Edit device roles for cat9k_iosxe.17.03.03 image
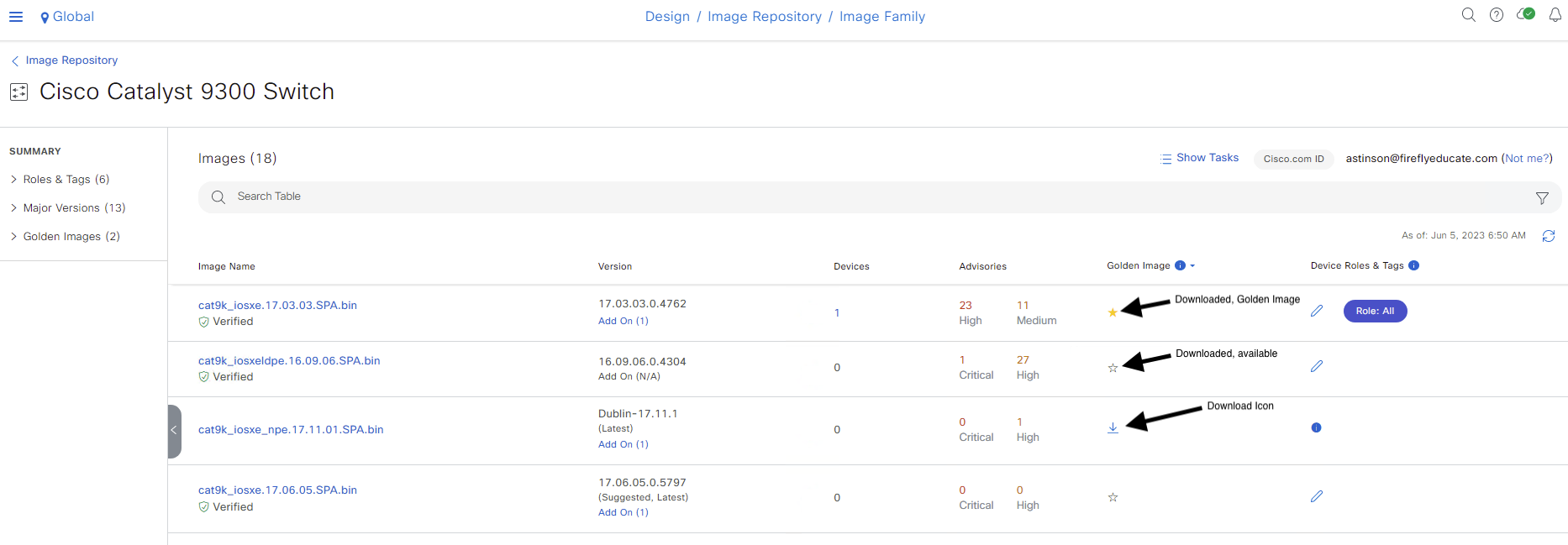The image size is (1568, 545). pos(1317,311)
